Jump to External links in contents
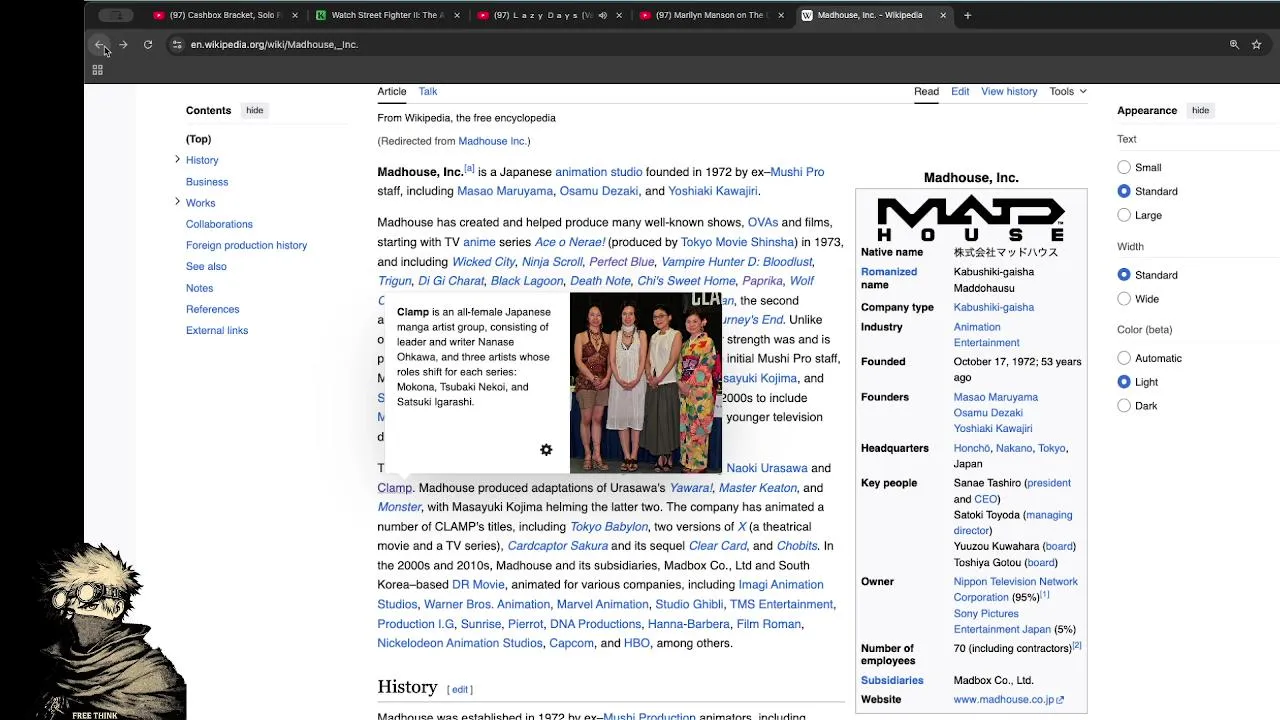This screenshot has height=720, width=1280. click(217, 330)
